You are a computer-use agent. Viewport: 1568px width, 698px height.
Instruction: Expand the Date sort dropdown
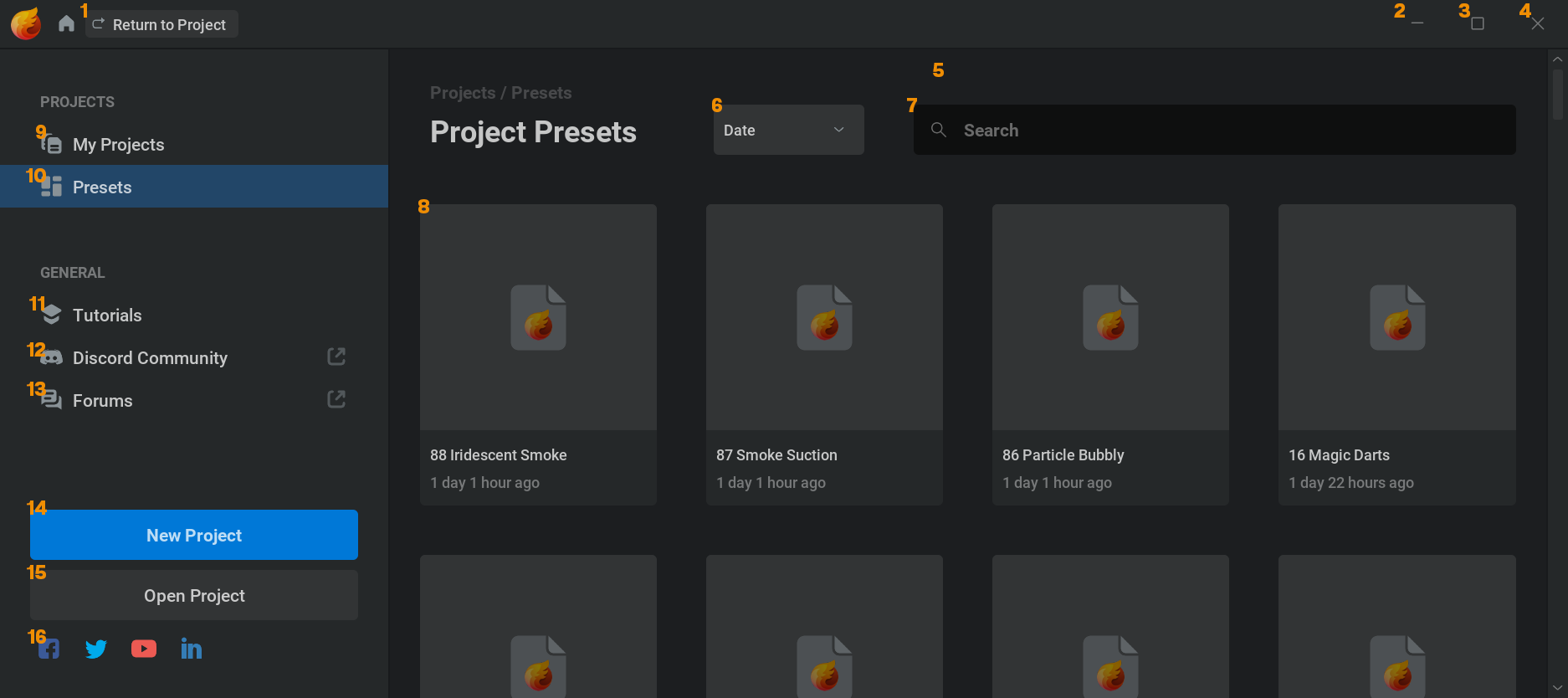pos(789,130)
